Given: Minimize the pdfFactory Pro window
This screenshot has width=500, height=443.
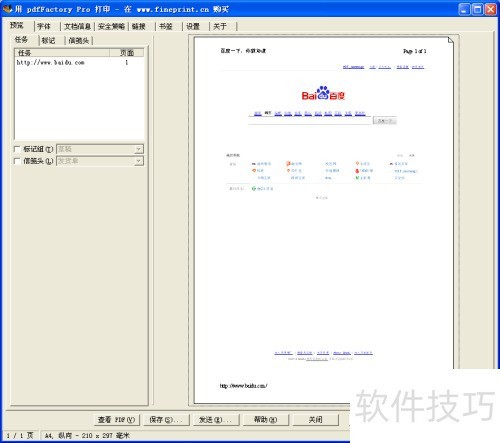Looking at the screenshot, I should (x=464, y=9).
